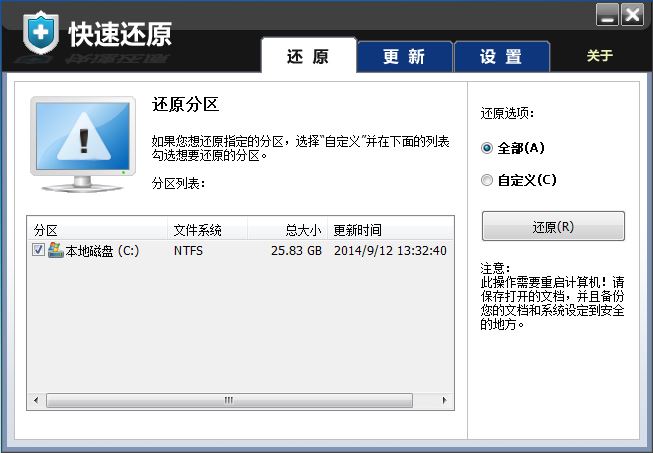This screenshot has height=453, width=653.
Task: Click the 25.83 GB size value
Action: pos(297,251)
